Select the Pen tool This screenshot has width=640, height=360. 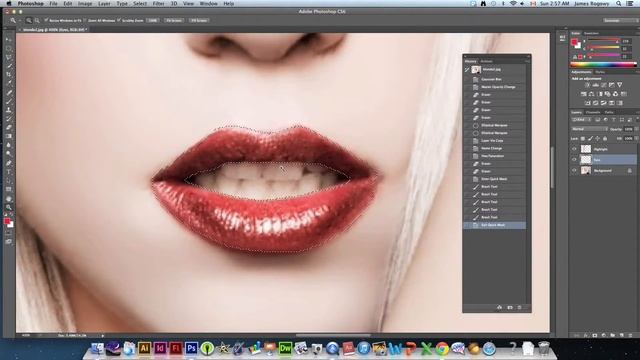tap(9, 163)
